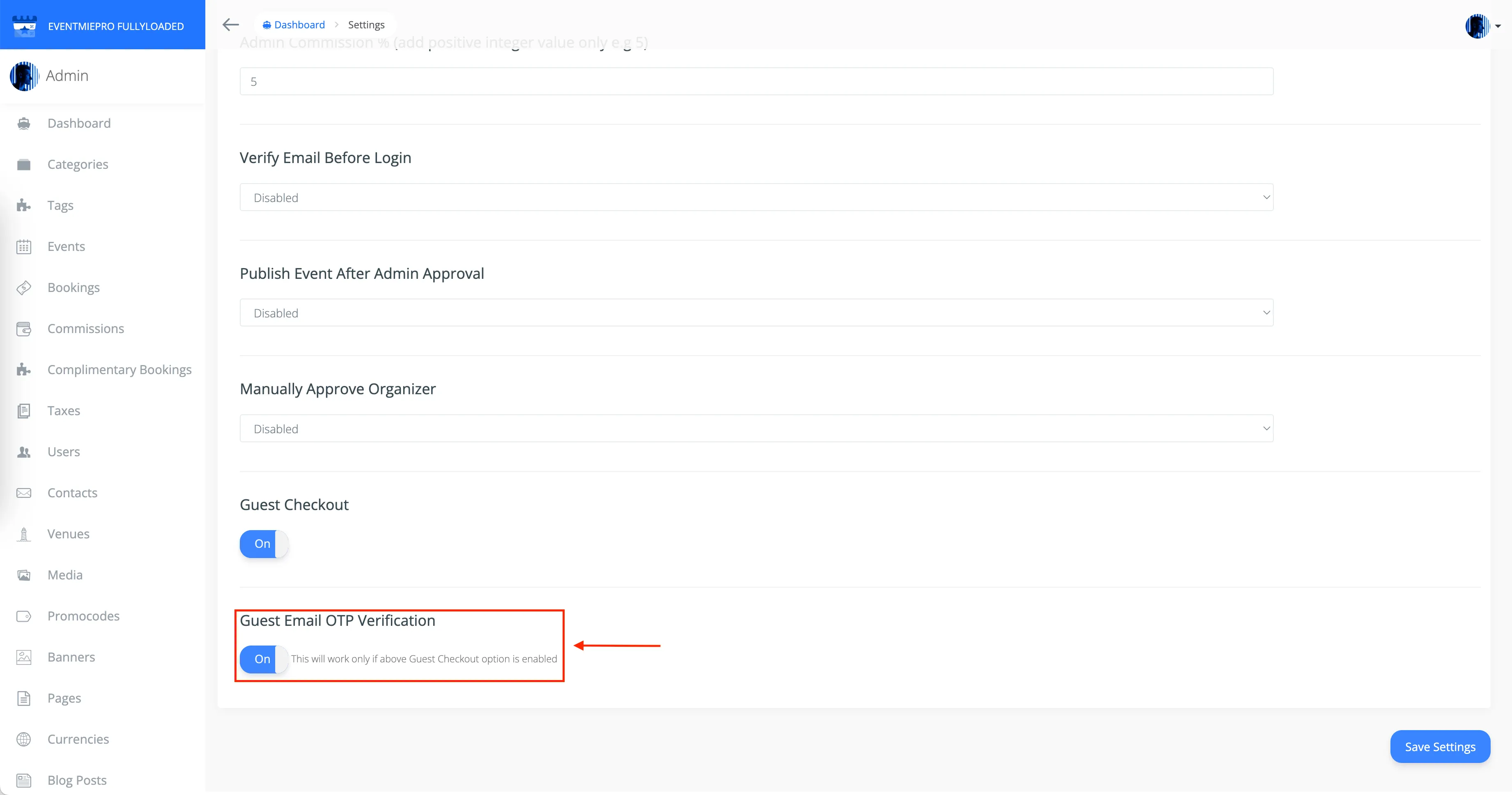Screen dimensions: 1512x795
Task: Click the Bookings ticket icon
Action: tap(24, 288)
